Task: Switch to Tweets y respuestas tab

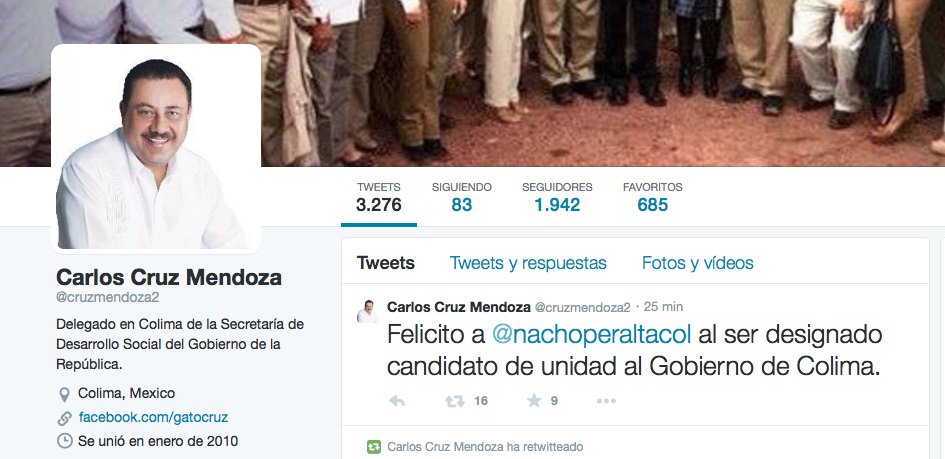Action: click(x=528, y=263)
